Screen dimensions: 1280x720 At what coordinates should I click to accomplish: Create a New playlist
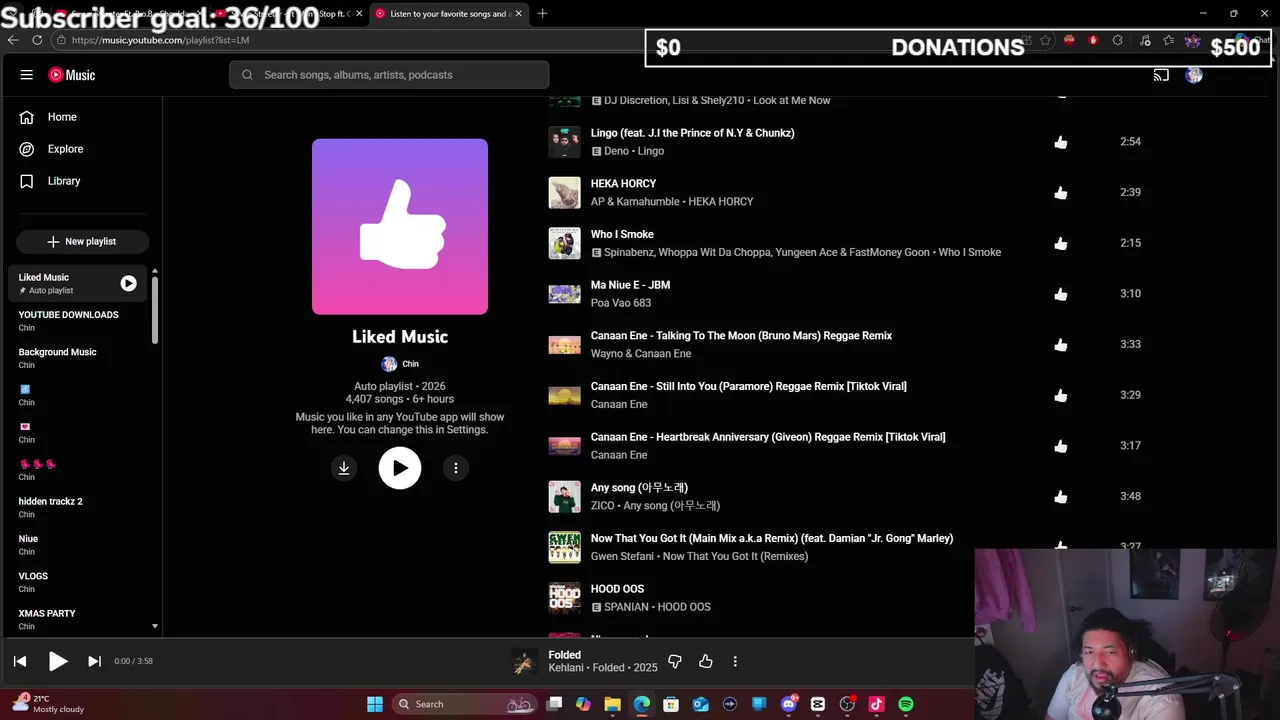point(82,241)
